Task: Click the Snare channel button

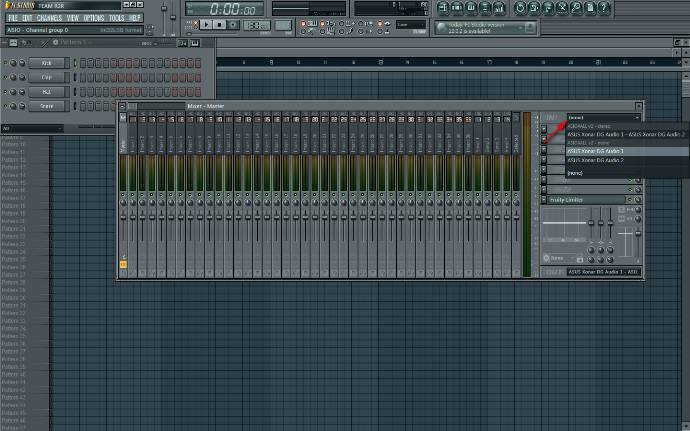Action: pyautogui.click(x=47, y=106)
